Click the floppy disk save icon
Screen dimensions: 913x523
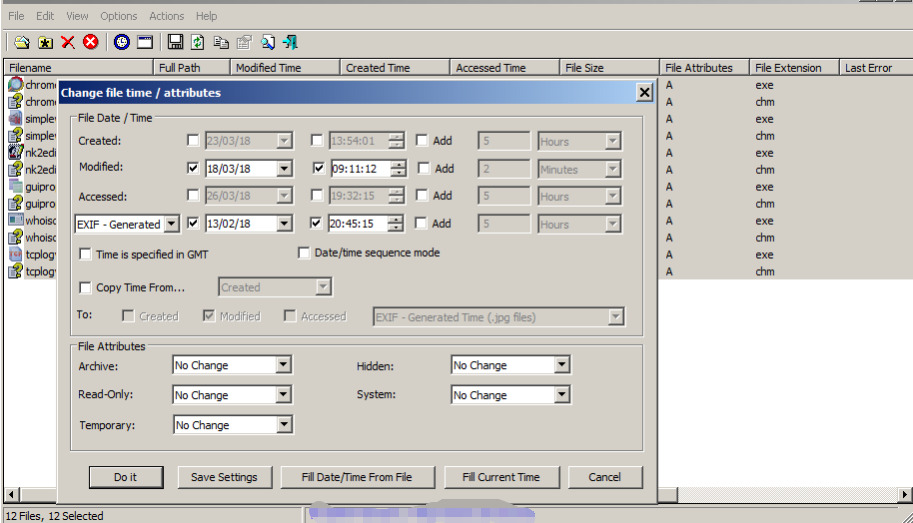tap(175, 42)
